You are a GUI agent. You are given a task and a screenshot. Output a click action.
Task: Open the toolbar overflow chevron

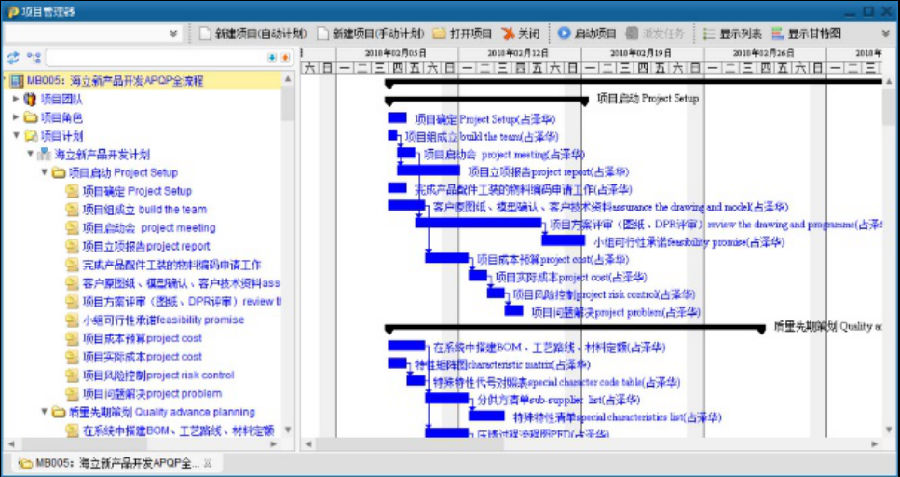pos(885,34)
